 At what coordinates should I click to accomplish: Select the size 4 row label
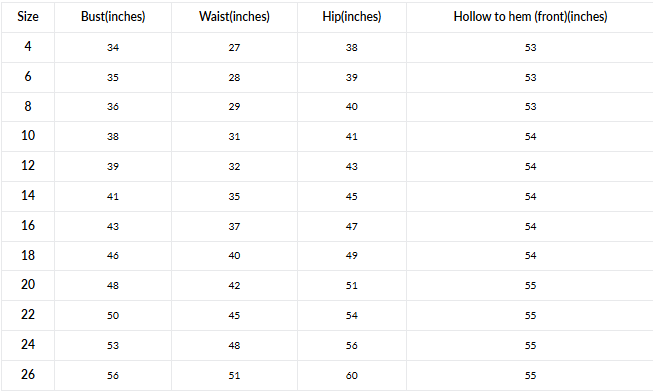[x=28, y=46]
